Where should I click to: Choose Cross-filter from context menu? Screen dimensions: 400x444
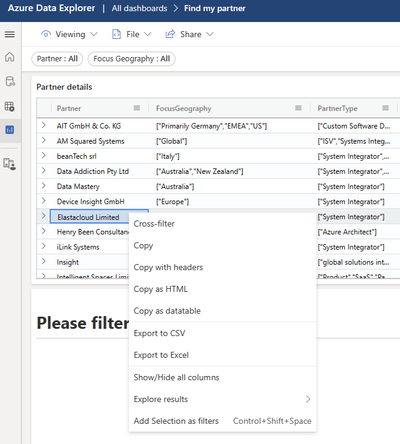(x=222, y=224)
